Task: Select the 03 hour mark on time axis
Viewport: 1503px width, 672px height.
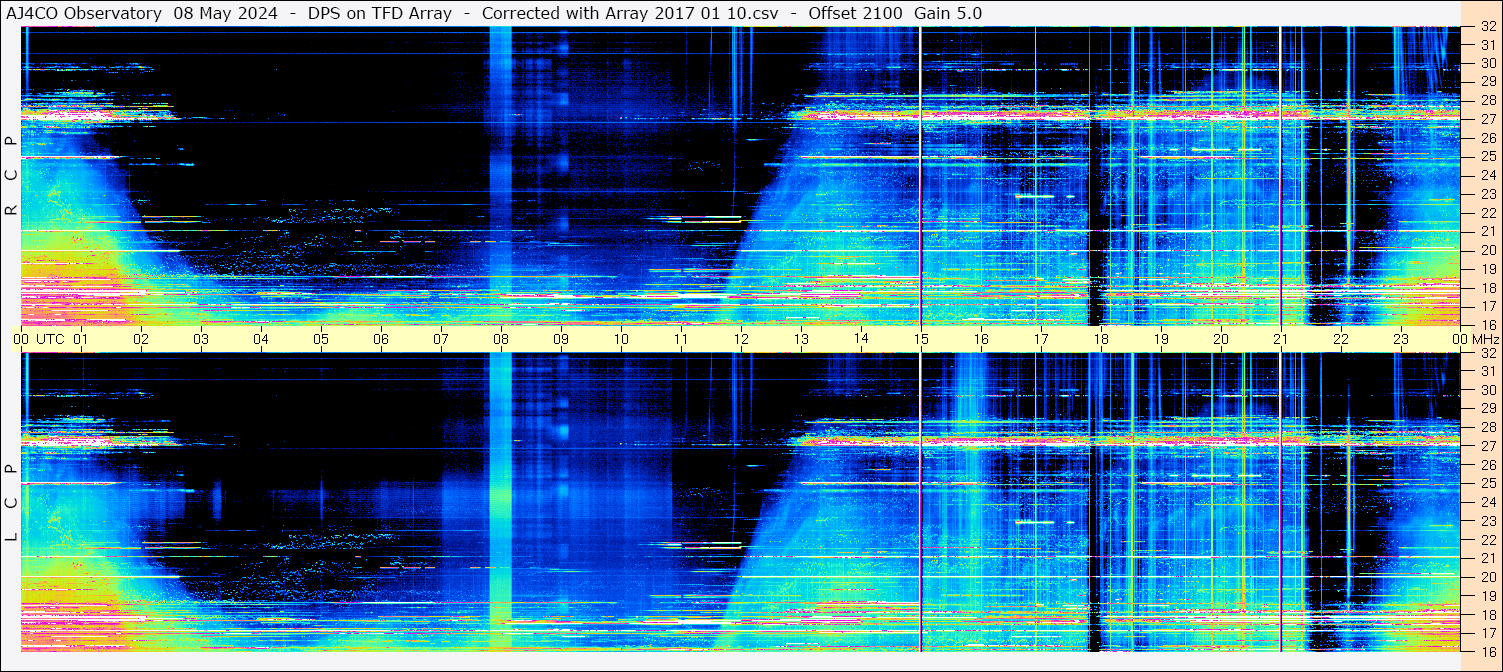Action: [201, 339]
